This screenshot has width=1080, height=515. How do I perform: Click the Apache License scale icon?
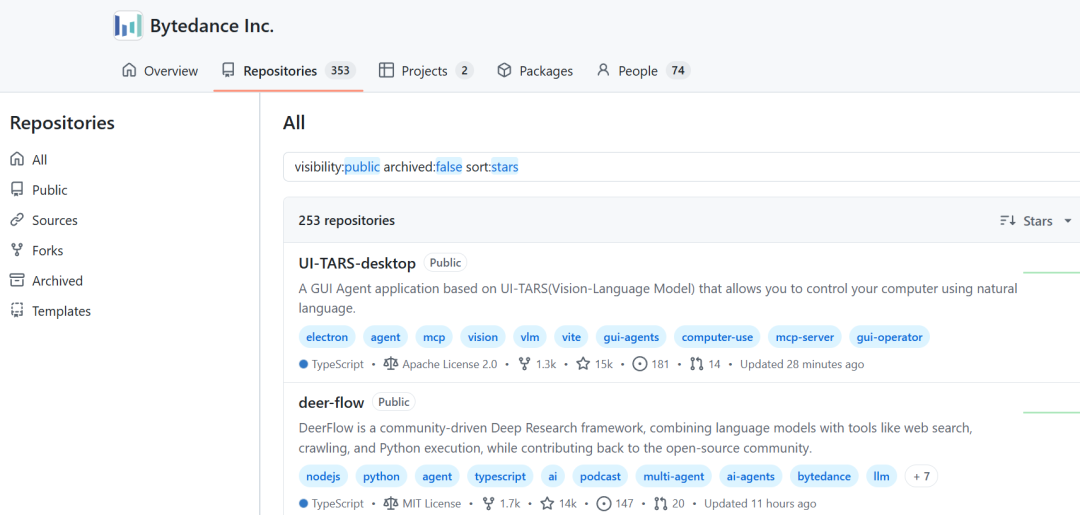(x=391, y=365)
